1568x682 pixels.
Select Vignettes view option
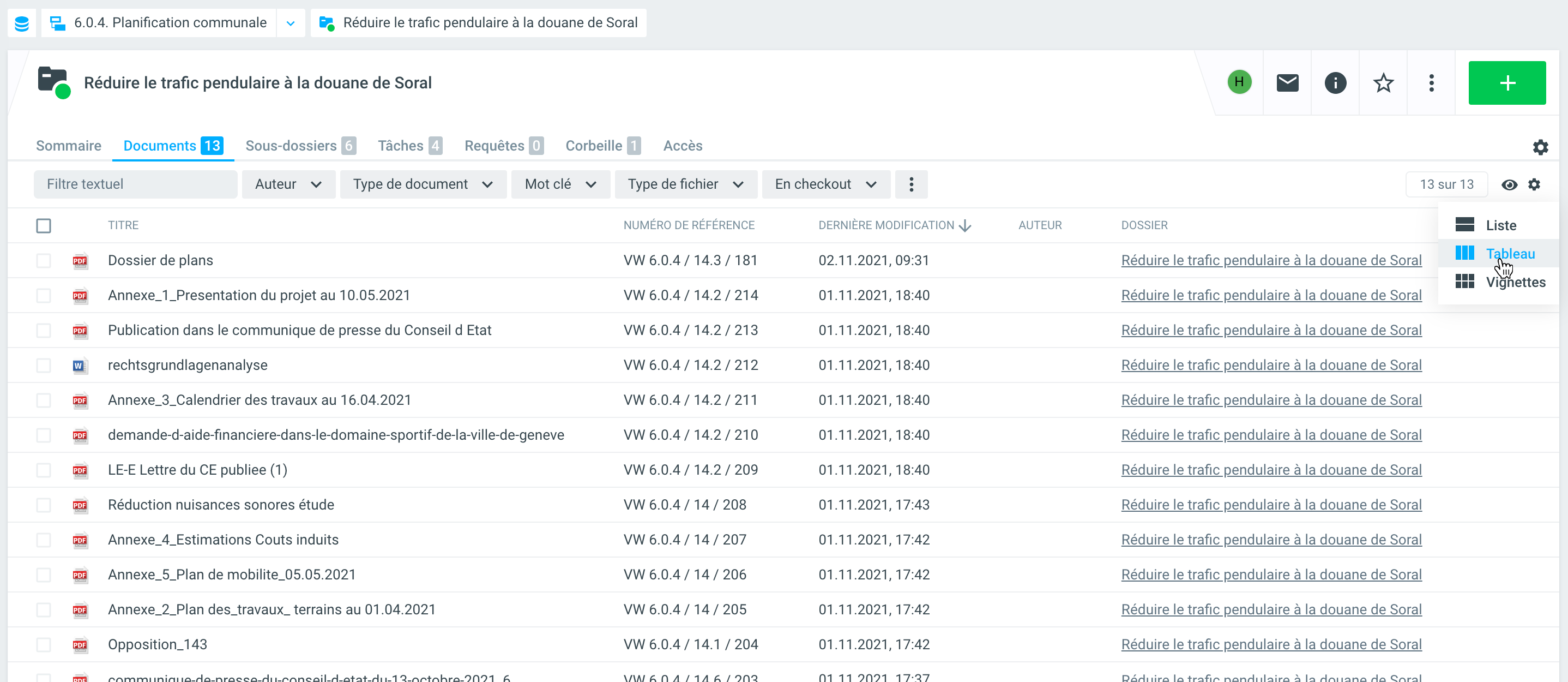pos(1515,282)
